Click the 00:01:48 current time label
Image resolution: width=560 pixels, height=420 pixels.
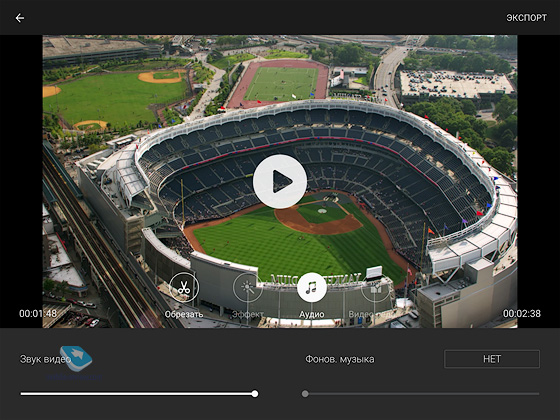tap(38, 314)
